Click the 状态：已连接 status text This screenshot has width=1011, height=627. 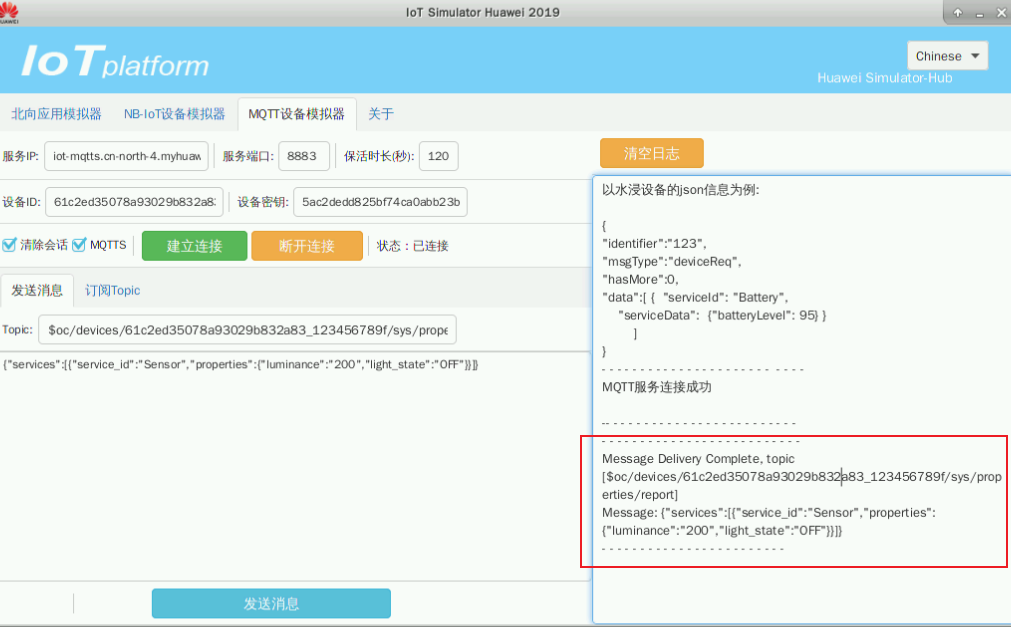pyautogui.click(x=413, y=246)
